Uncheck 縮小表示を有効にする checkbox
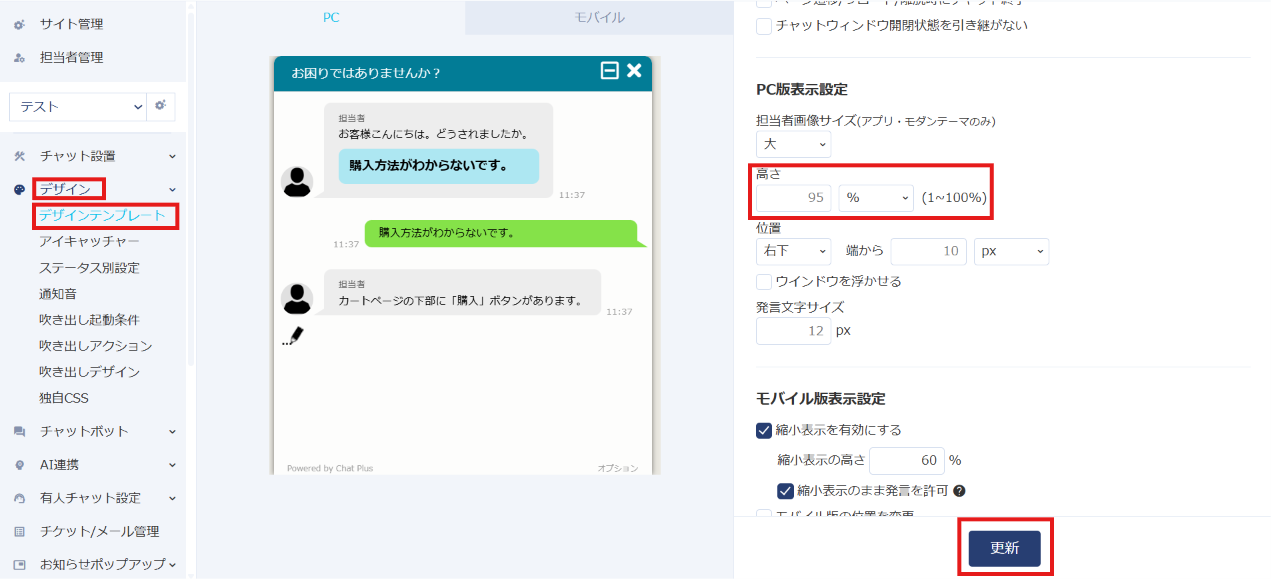 click(764, 431)
